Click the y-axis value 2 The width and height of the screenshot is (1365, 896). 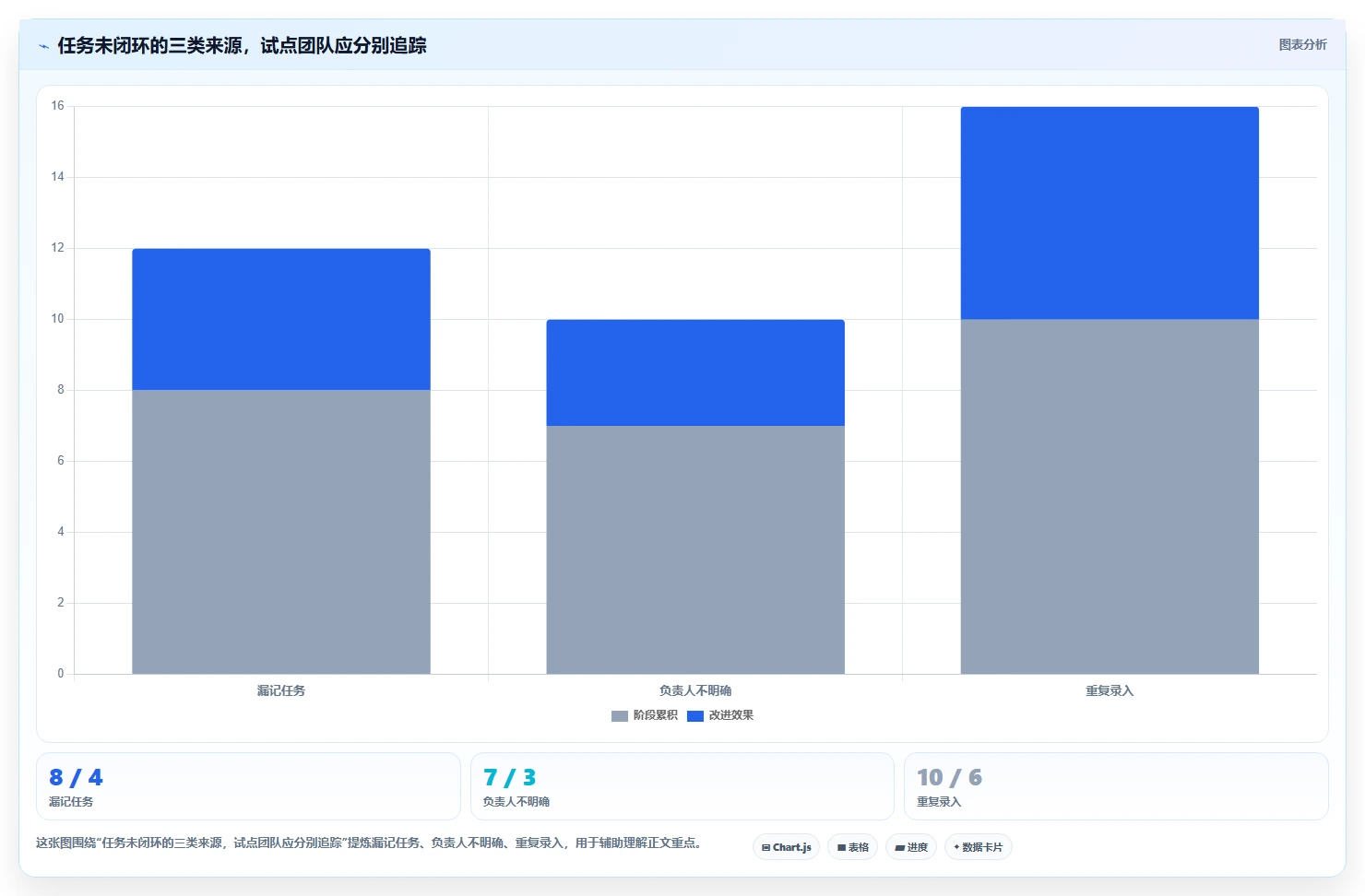click(x=61, y=603)
